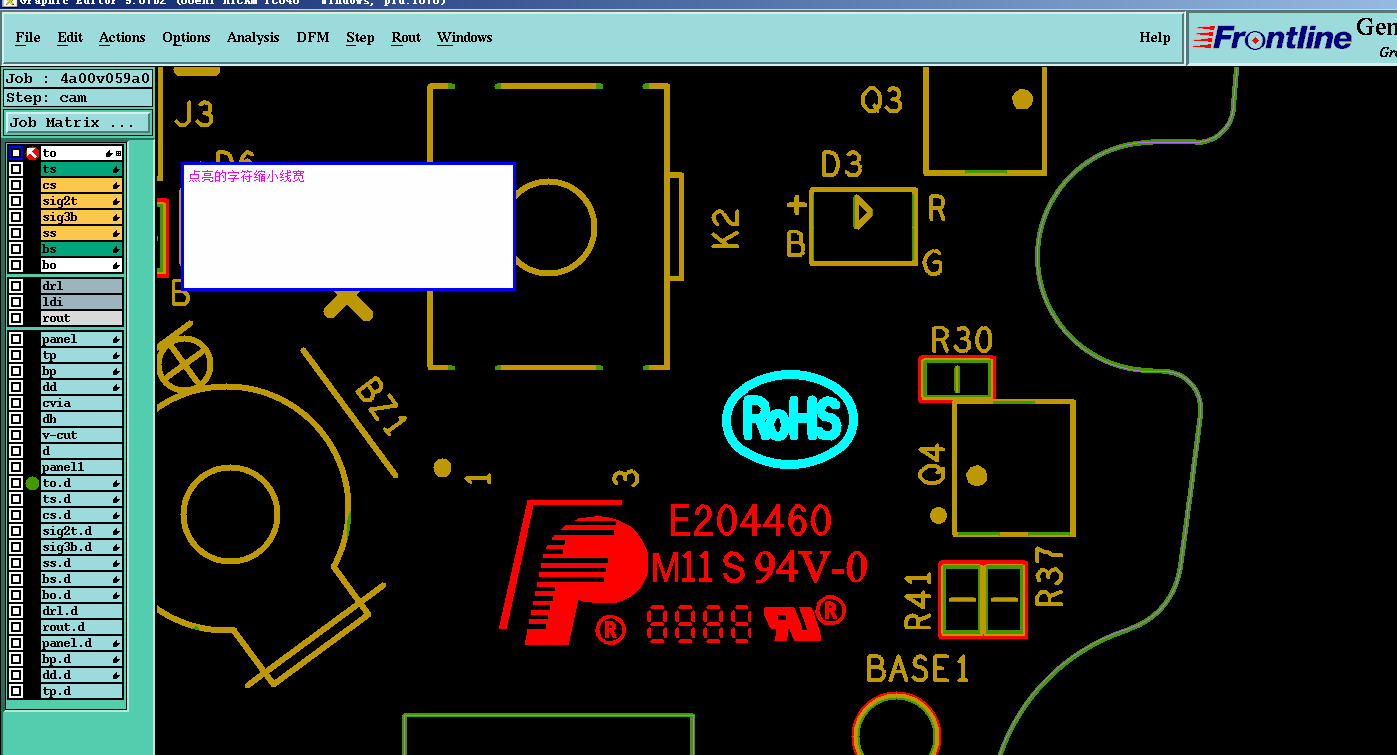Open the Step menu
1397x755 pixels.
pos(360,37)
